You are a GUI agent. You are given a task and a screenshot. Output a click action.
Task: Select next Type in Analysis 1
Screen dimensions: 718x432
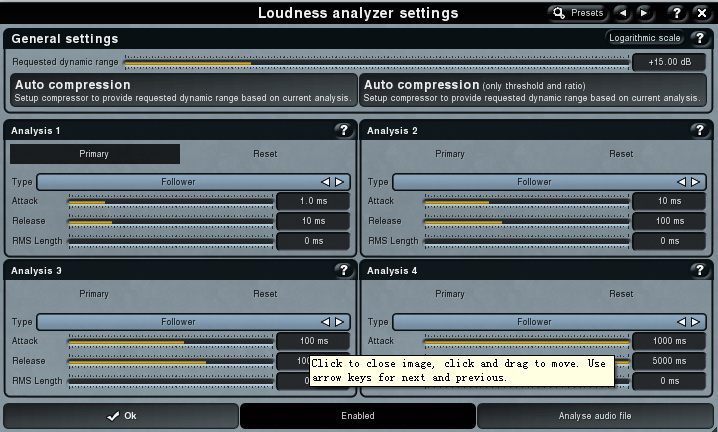(339, 182)
